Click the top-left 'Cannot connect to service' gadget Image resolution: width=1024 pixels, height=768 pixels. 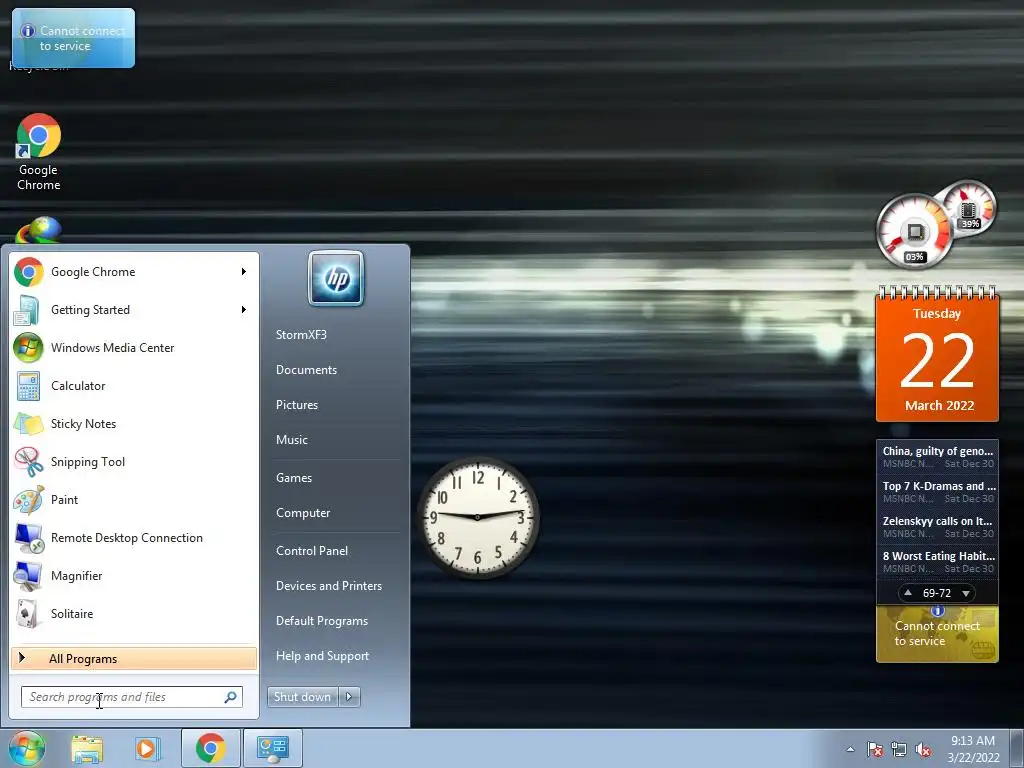(x=73, y=38)
